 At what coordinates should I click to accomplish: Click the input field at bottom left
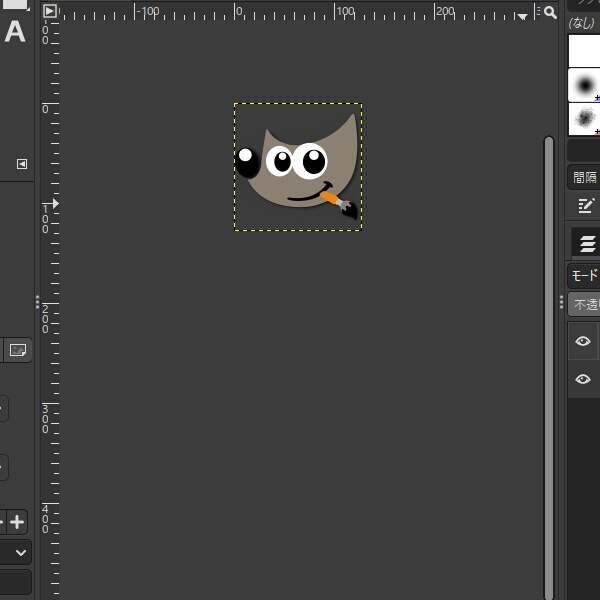15,582
